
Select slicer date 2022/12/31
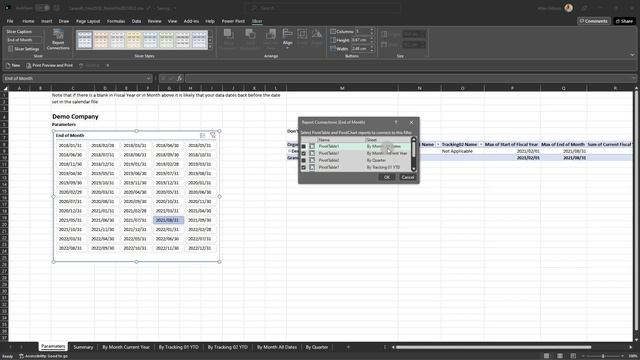tap(200, 248)
